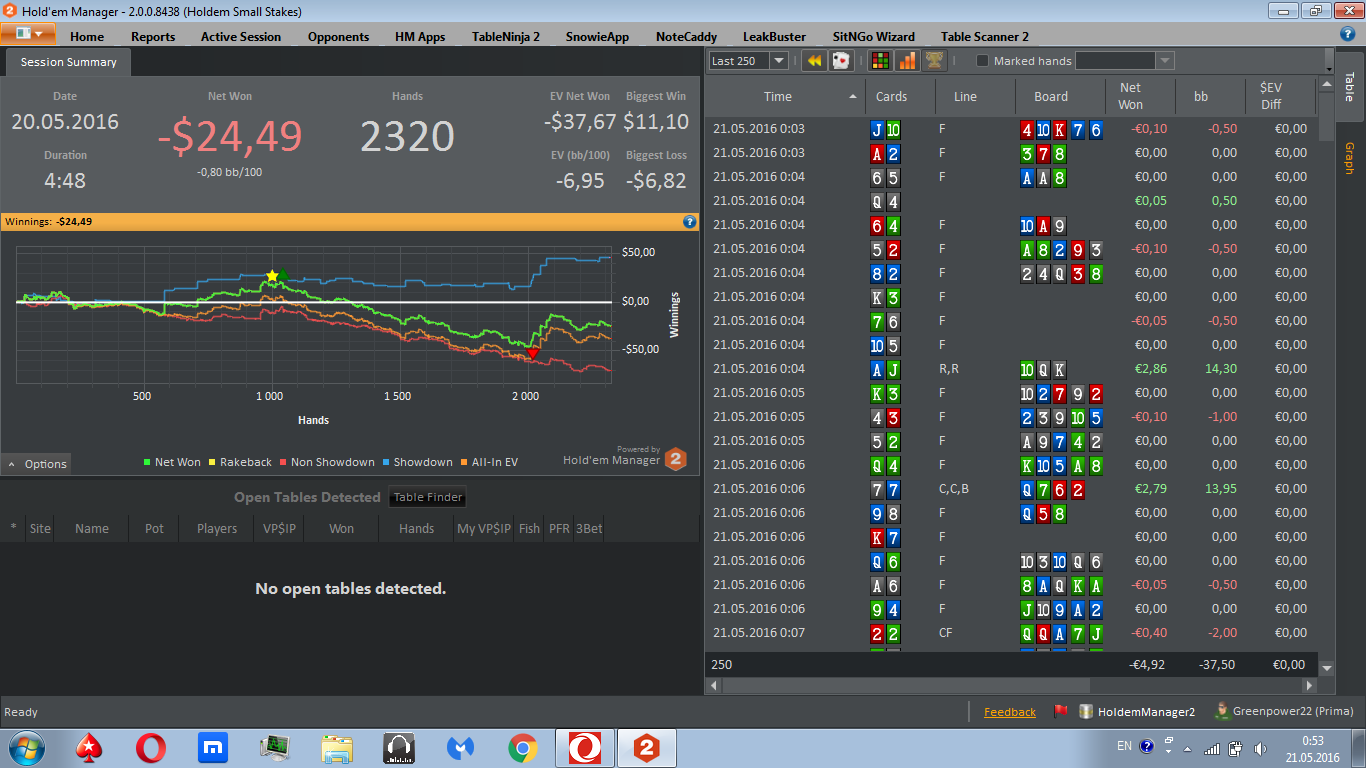Open the Table Finder

[427, 497]
